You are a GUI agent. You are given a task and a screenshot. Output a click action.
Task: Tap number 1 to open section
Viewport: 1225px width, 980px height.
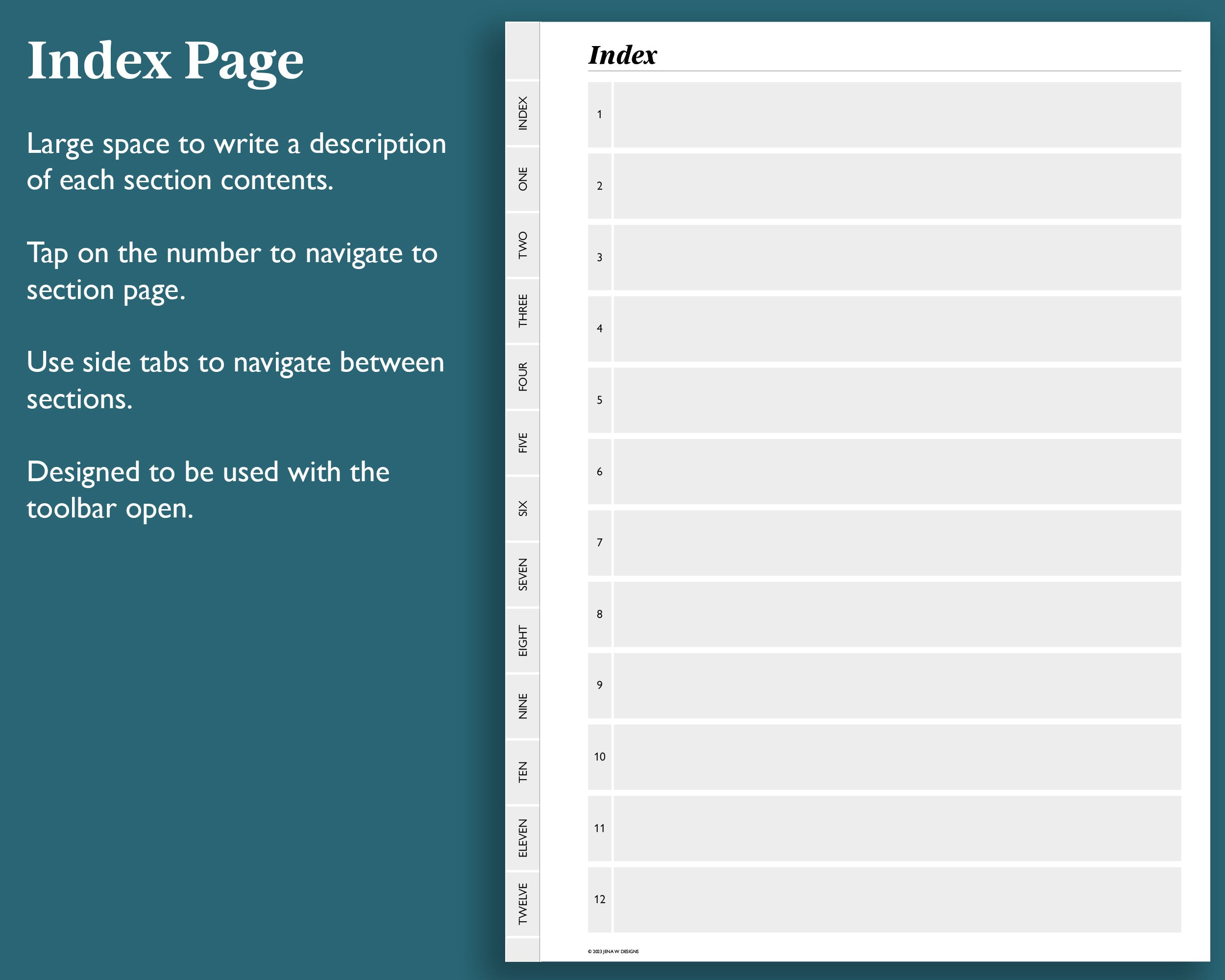[599, 115]
